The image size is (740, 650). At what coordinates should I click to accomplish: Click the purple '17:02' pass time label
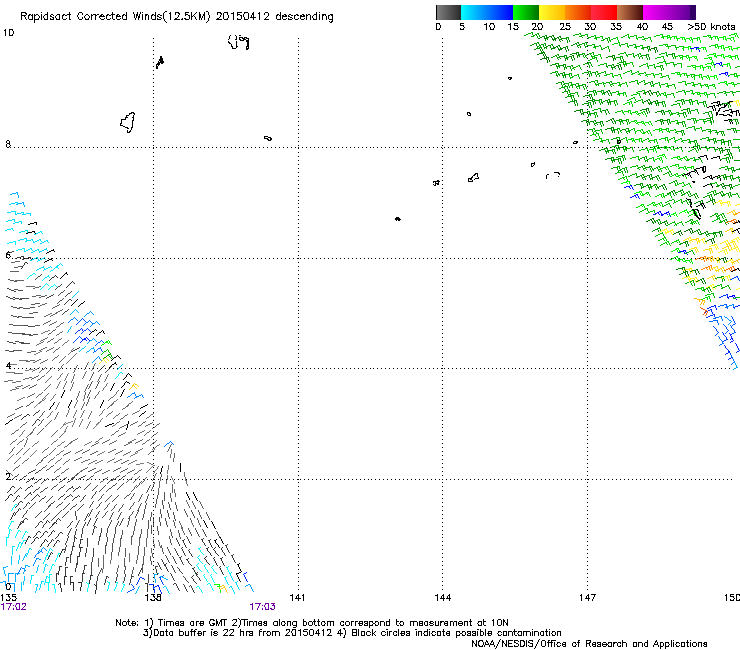[x=14, y=607]
